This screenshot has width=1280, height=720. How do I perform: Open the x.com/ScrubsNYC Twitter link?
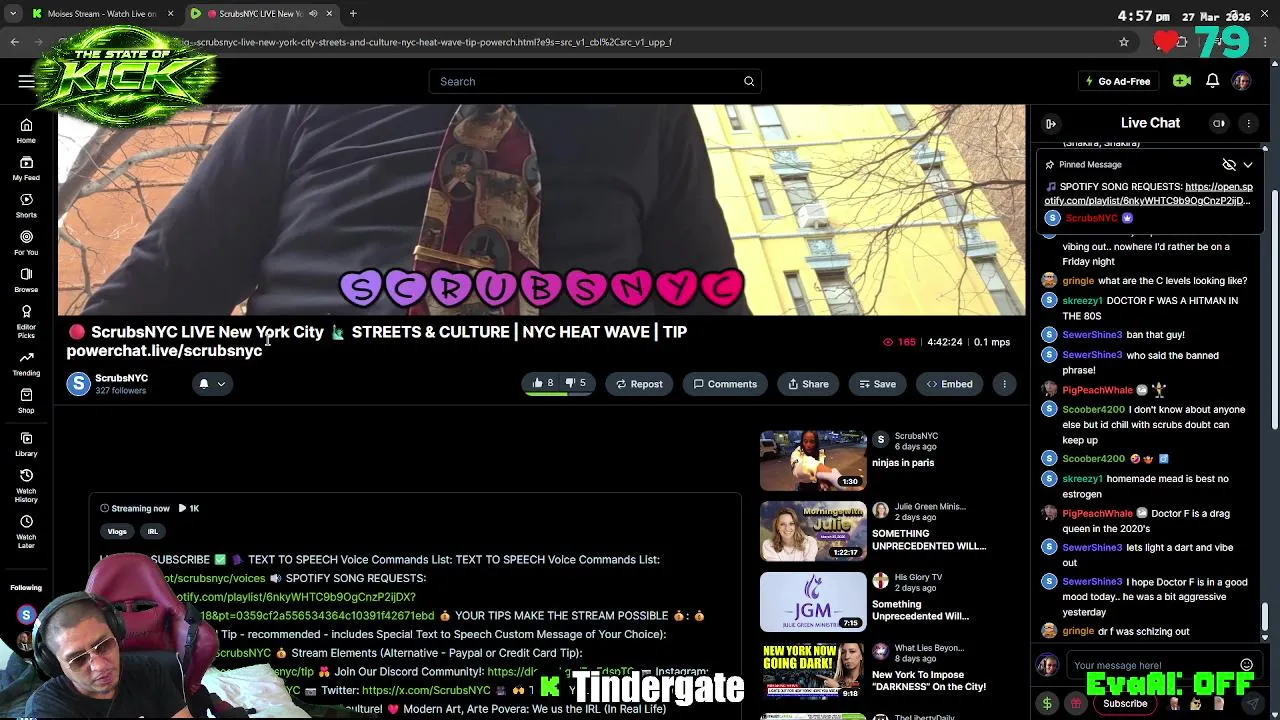coord(426,690)
